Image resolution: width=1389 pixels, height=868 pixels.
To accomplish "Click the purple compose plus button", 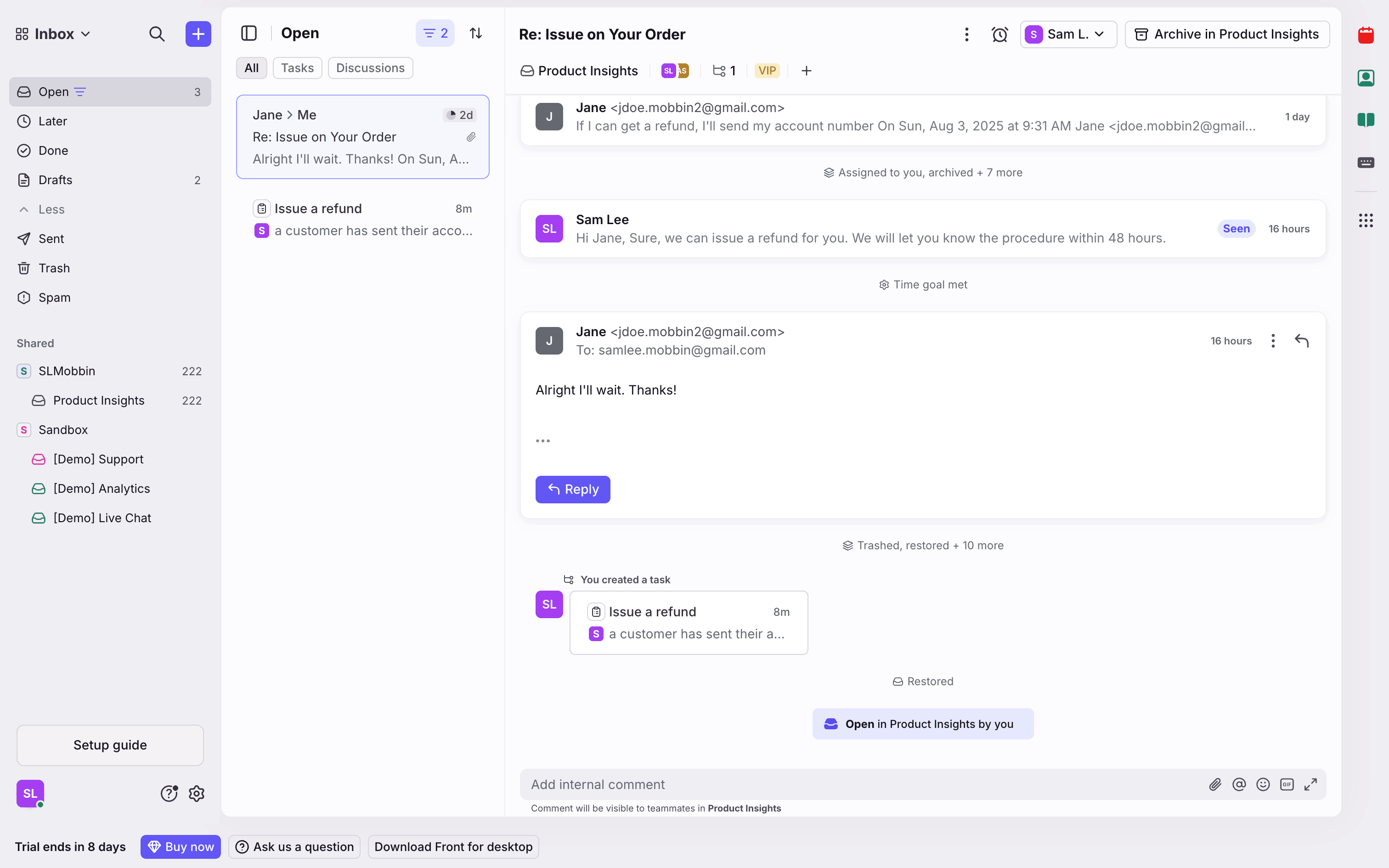I will click(198, 34).
